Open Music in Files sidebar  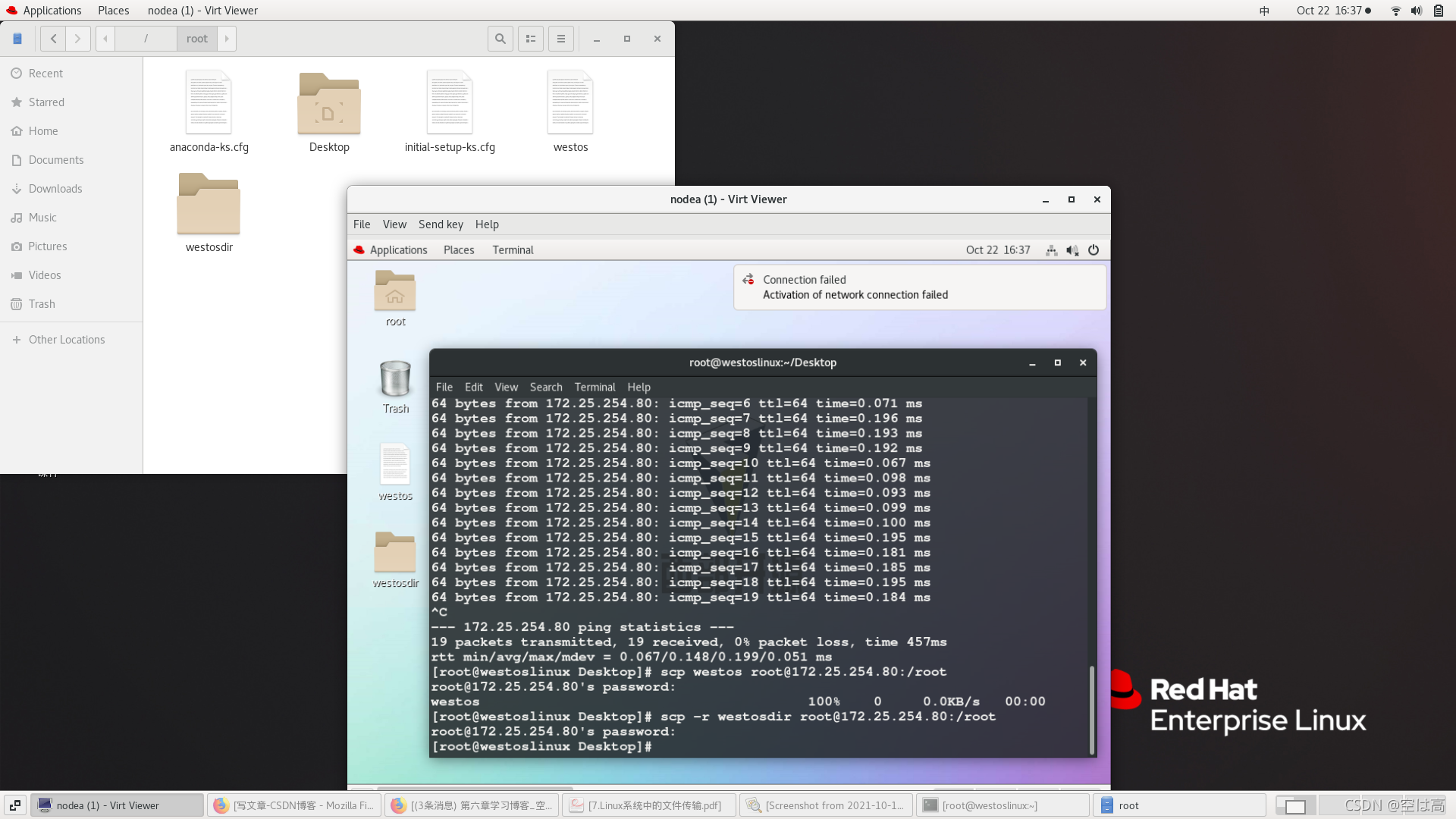(x=71, y=218)
